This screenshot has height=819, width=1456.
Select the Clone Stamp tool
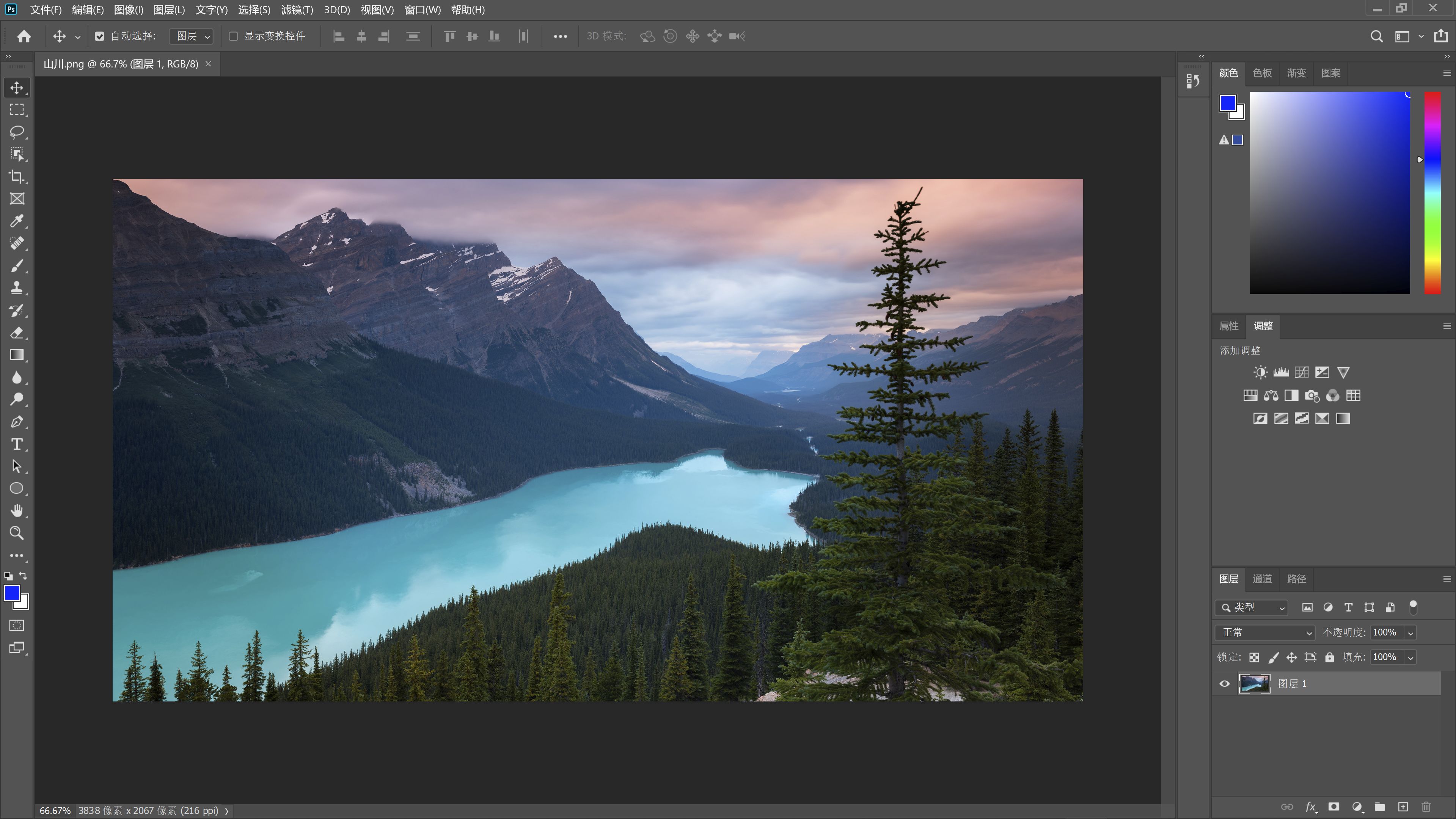pos(17,288)
